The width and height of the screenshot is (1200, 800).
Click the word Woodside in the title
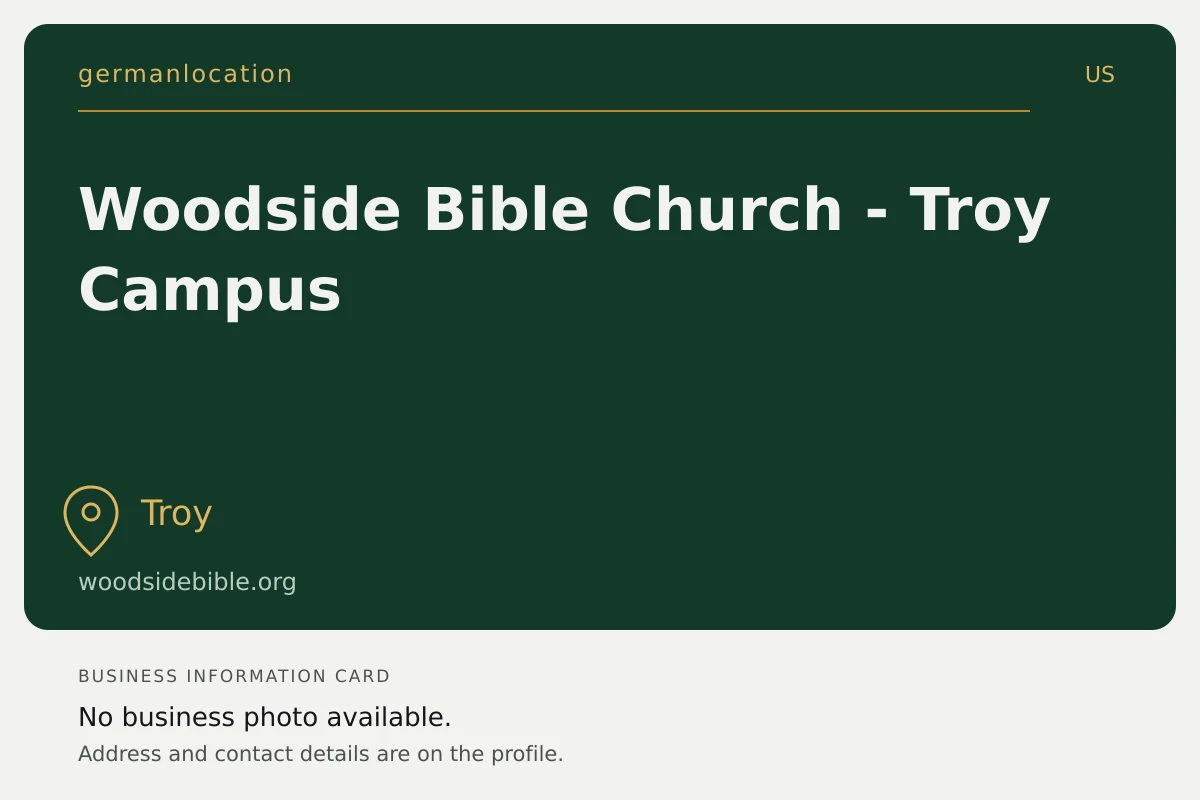240,209
